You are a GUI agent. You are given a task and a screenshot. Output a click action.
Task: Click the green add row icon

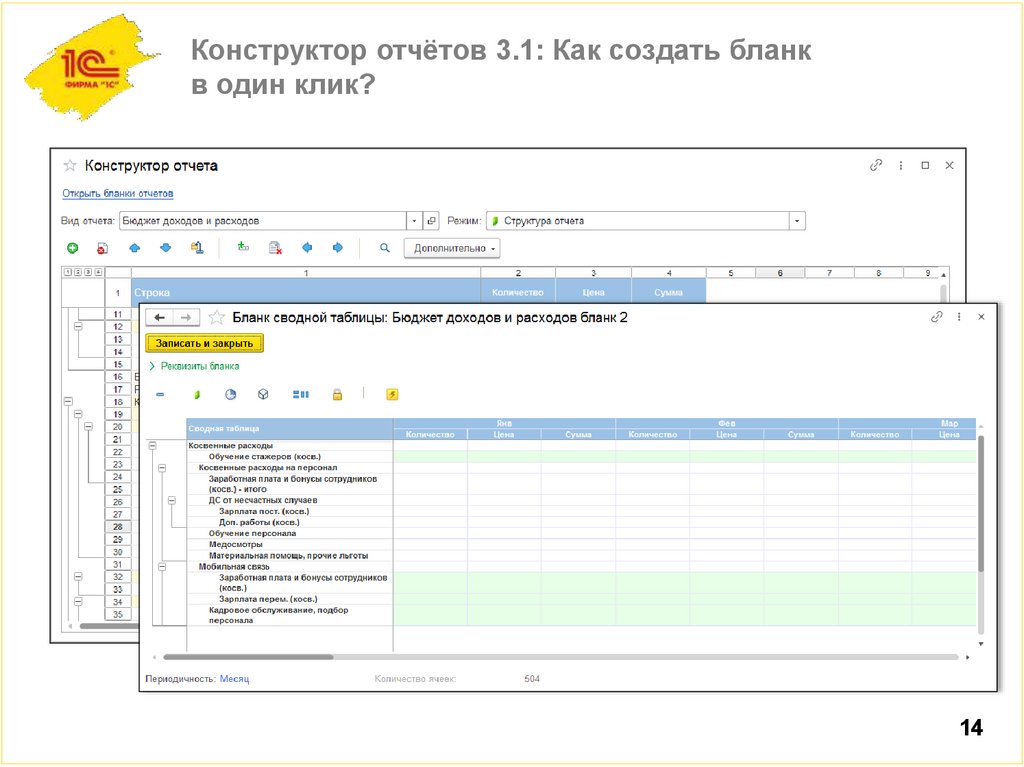[73, 248]
